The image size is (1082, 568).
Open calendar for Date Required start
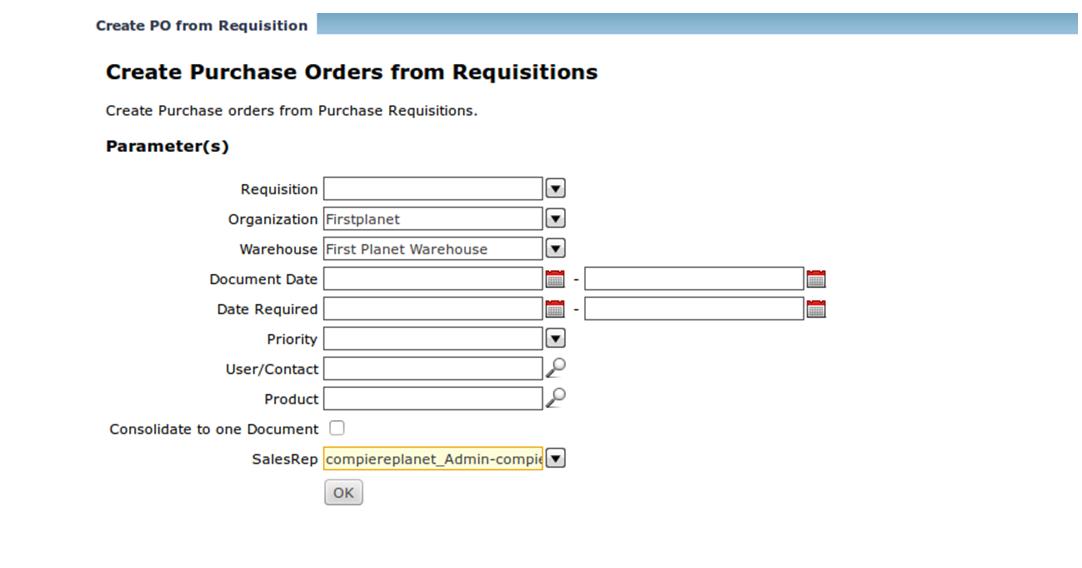555,309
